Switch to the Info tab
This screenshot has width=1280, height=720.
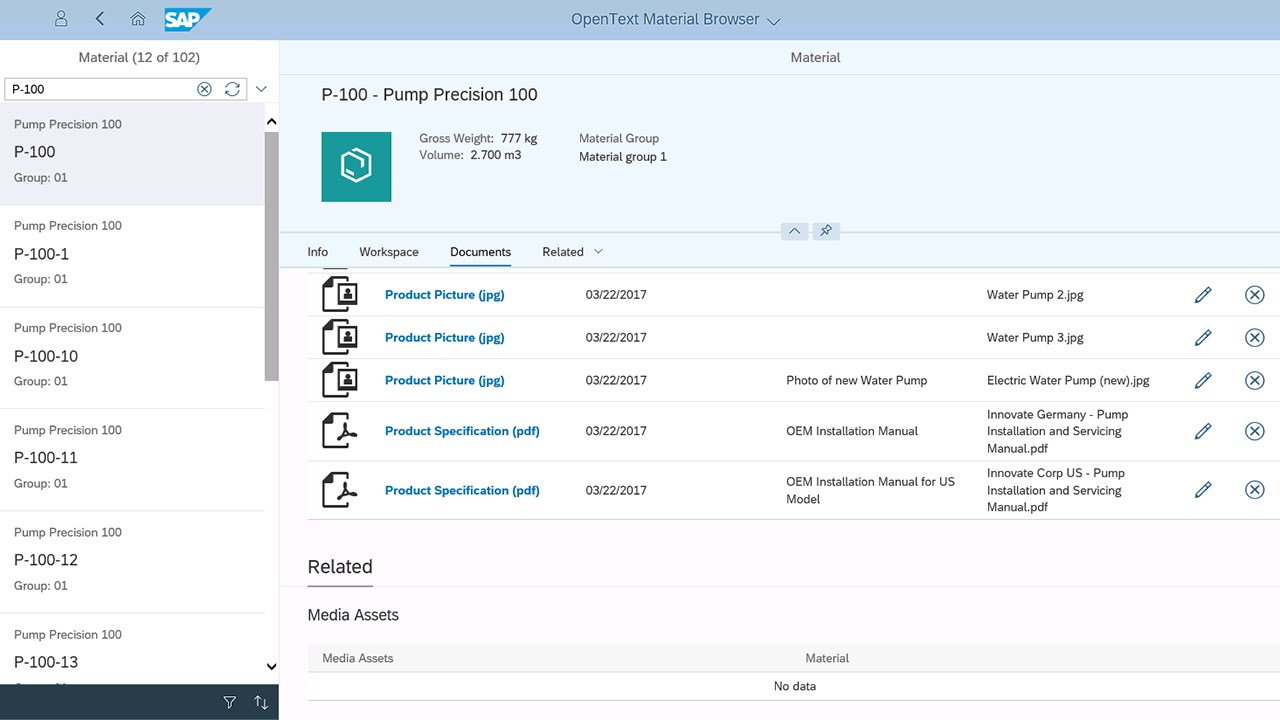click(317, 252)
